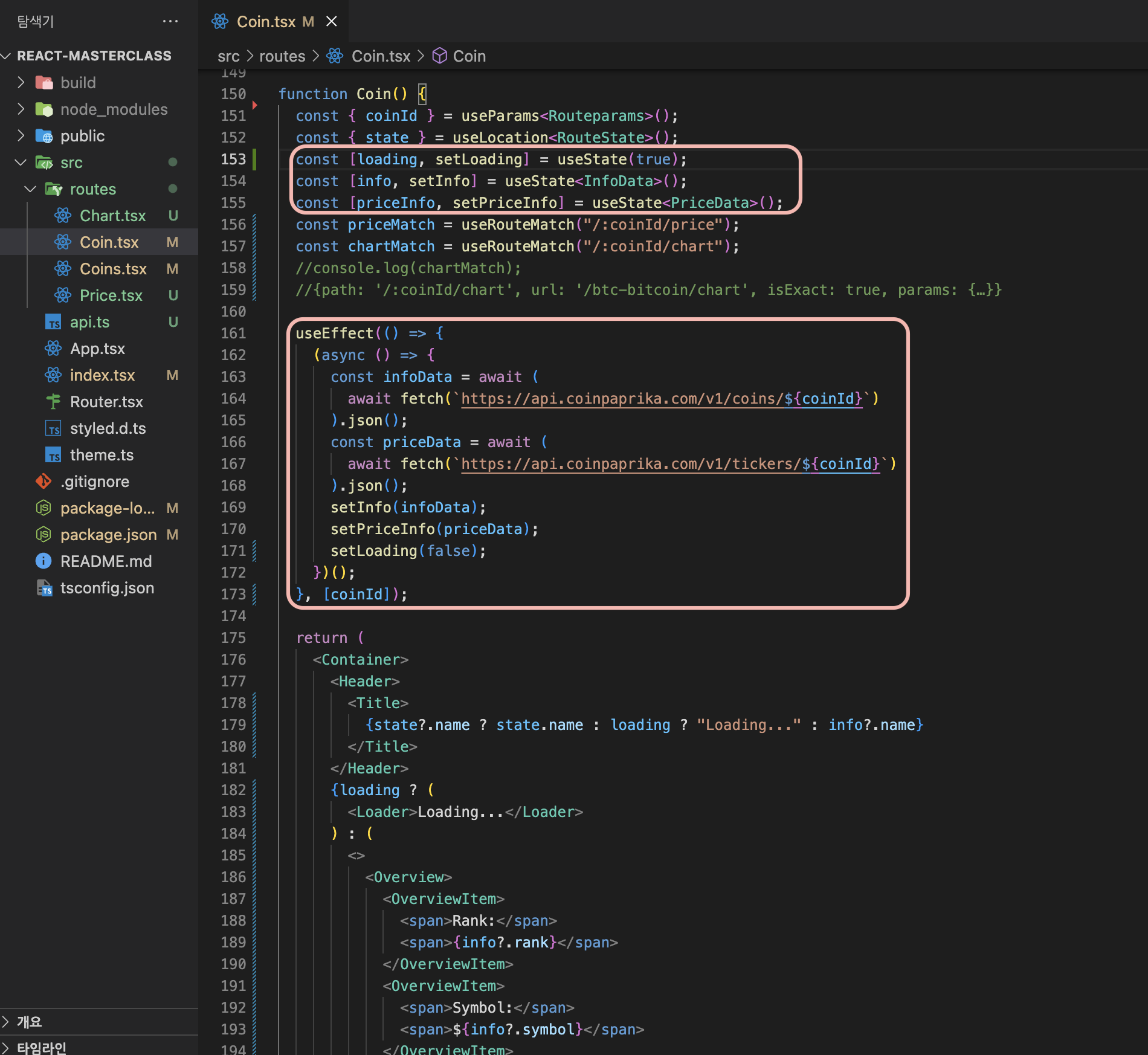Click the React icon beside Chart.tsx
The image size is (1148, 1055).
(63, 216)
